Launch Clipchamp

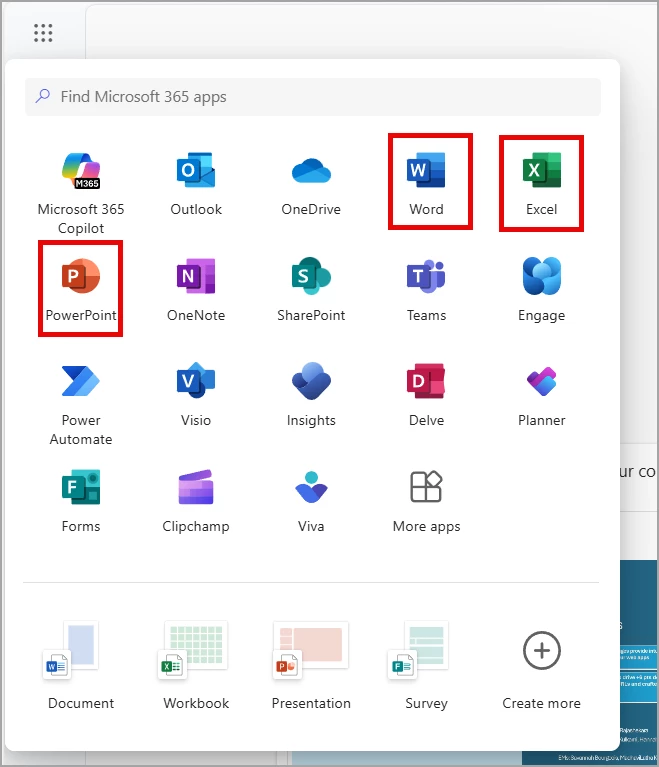(196, 501)
